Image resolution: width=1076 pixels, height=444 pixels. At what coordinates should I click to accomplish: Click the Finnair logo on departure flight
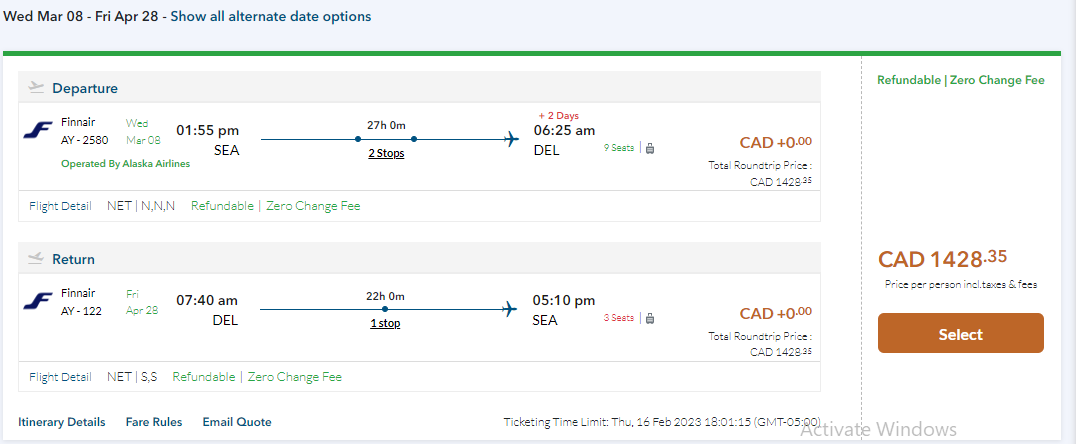click(38, 131)
